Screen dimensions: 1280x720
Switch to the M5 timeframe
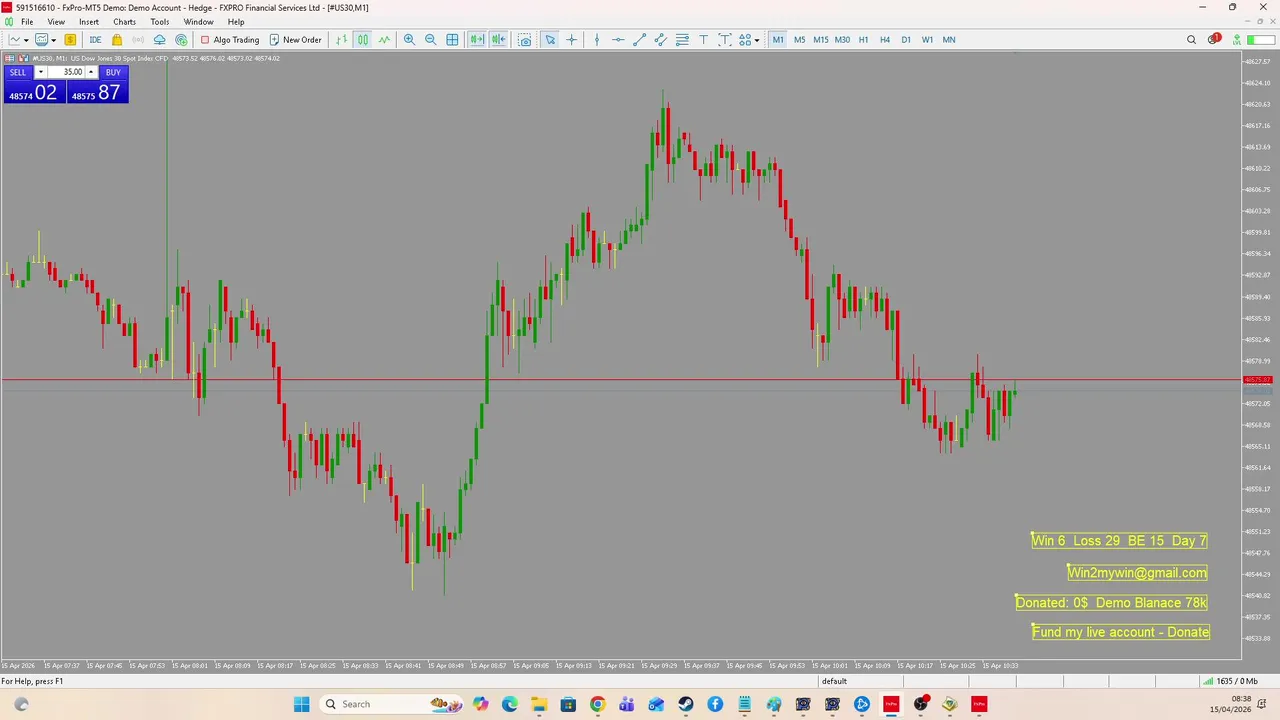(x=799, y=40)
